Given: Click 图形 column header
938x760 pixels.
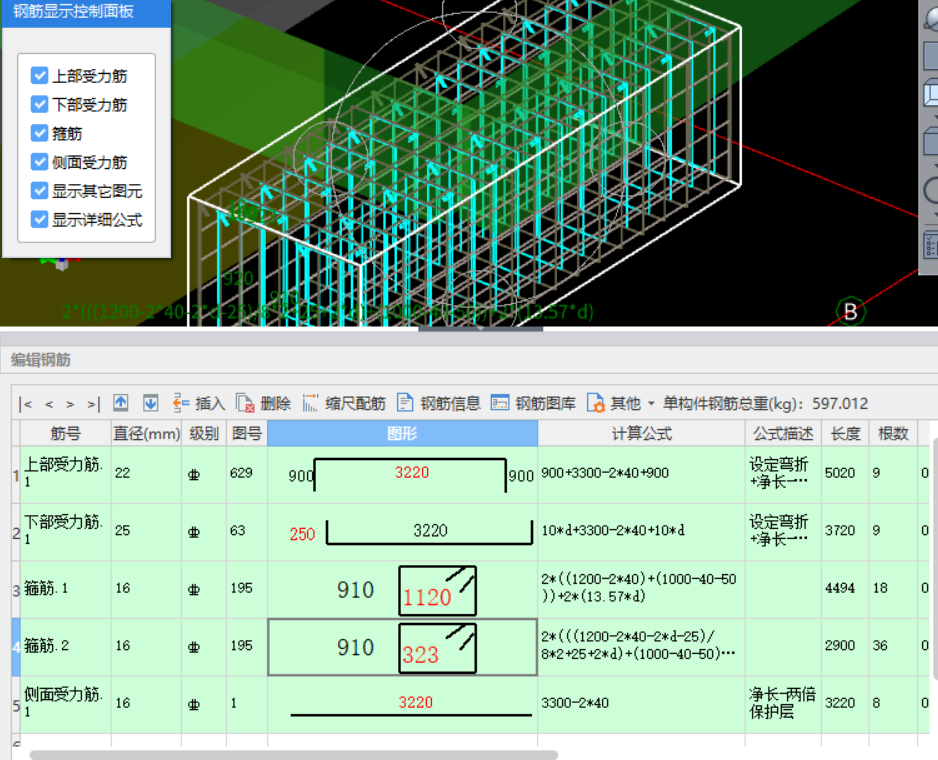Looking at the screenshot, I should click(x=402, y=433).
